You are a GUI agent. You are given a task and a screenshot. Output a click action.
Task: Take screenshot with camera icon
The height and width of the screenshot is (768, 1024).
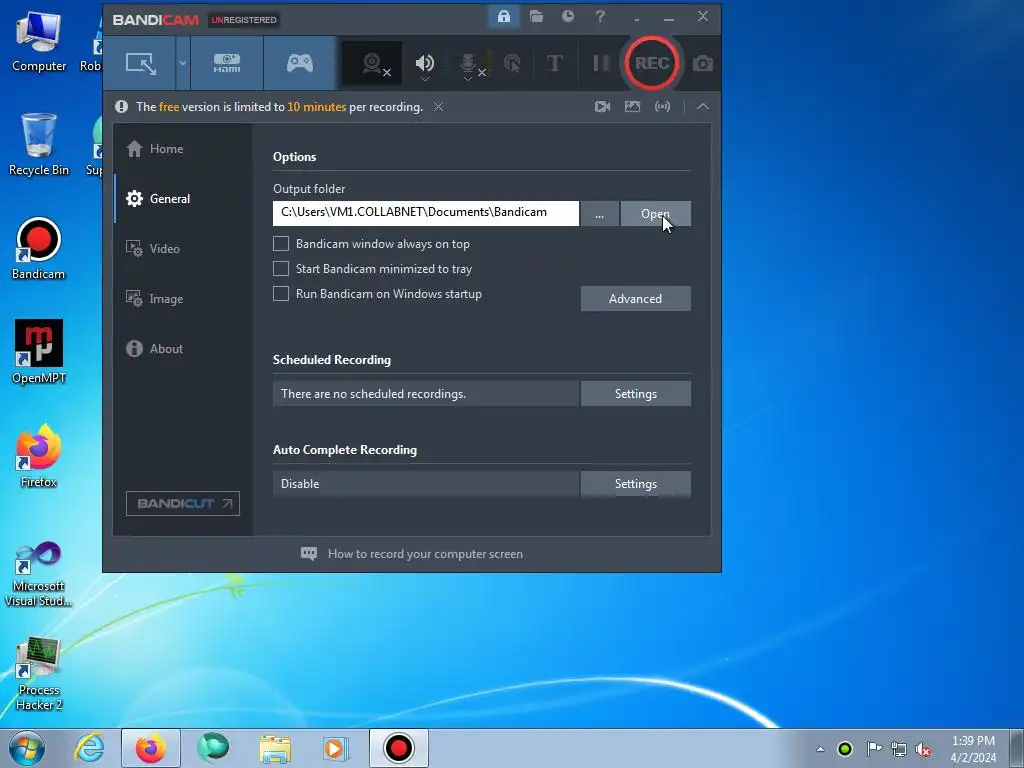(x=703, y=63)
